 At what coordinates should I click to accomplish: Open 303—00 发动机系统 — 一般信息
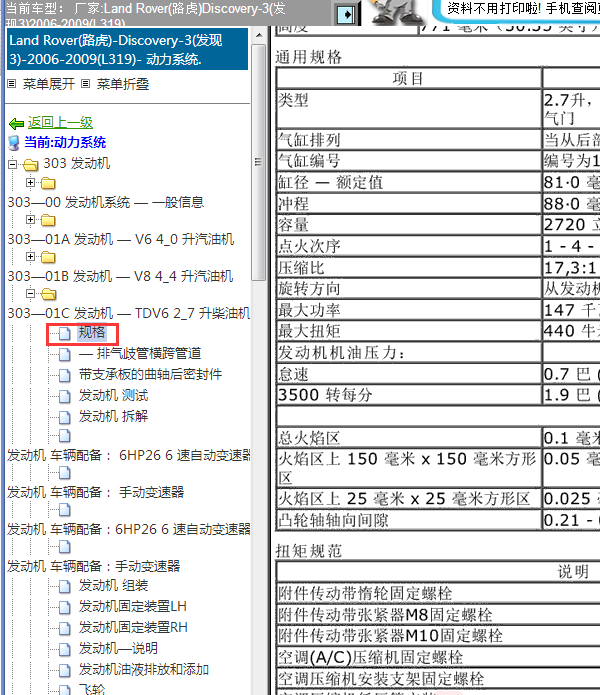pos(105,202)
